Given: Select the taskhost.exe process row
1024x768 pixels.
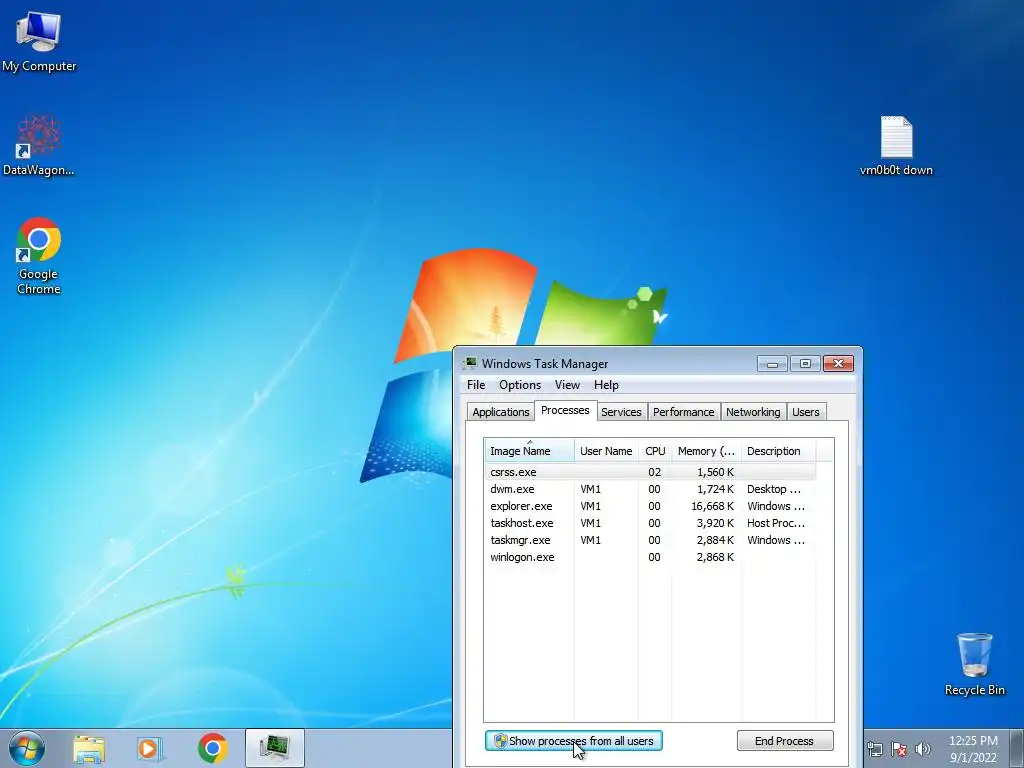Looking at the screenshot, I should 650,523.
